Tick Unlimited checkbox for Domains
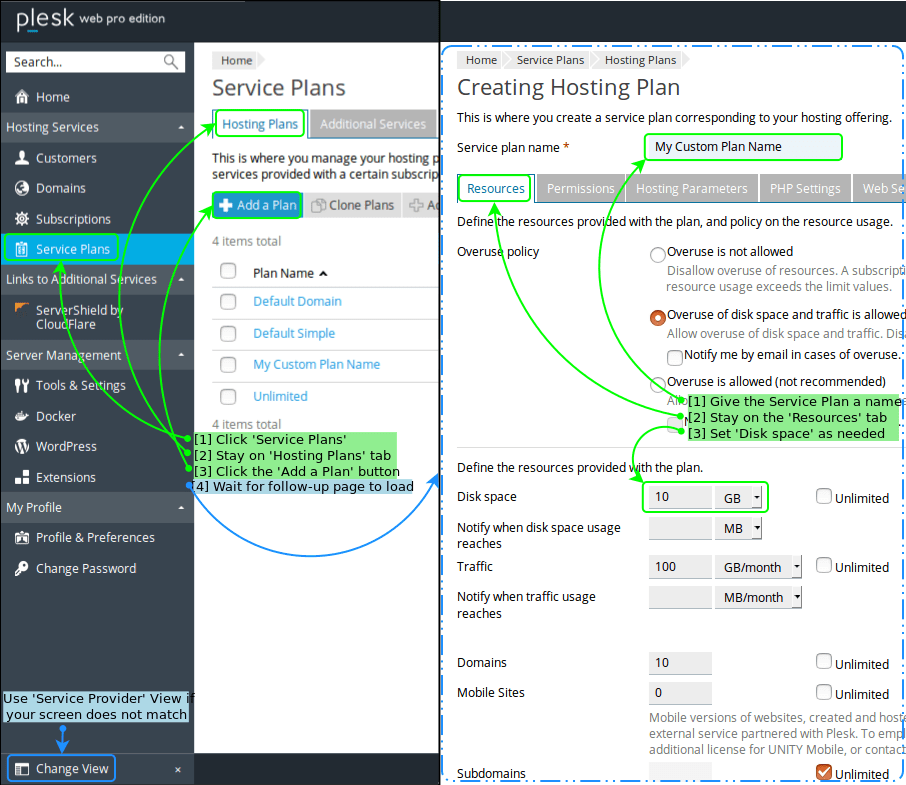 [824, 661]
